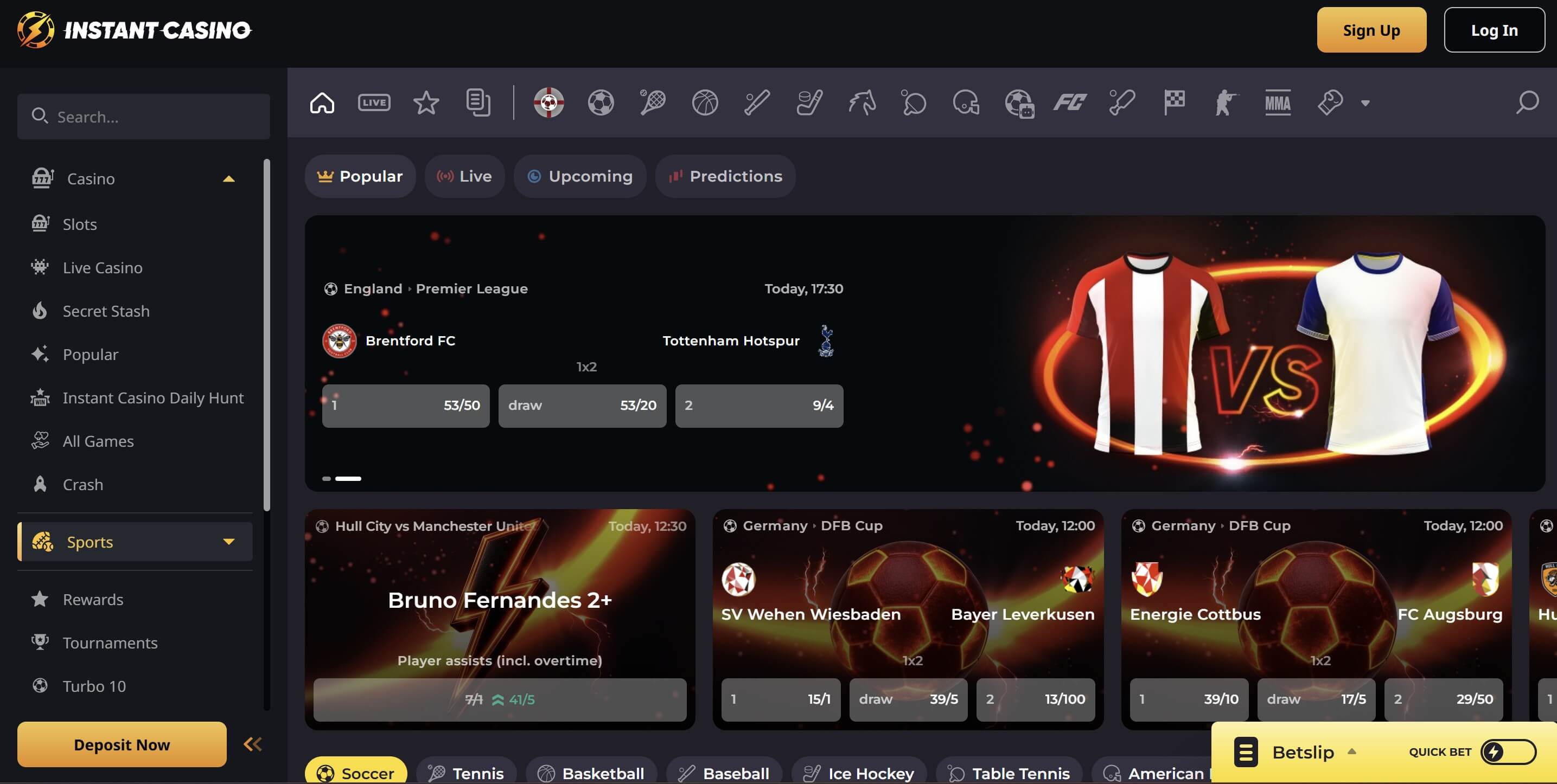Expand more sports dropdown arrow
1557x784 pixels.
1365,103
